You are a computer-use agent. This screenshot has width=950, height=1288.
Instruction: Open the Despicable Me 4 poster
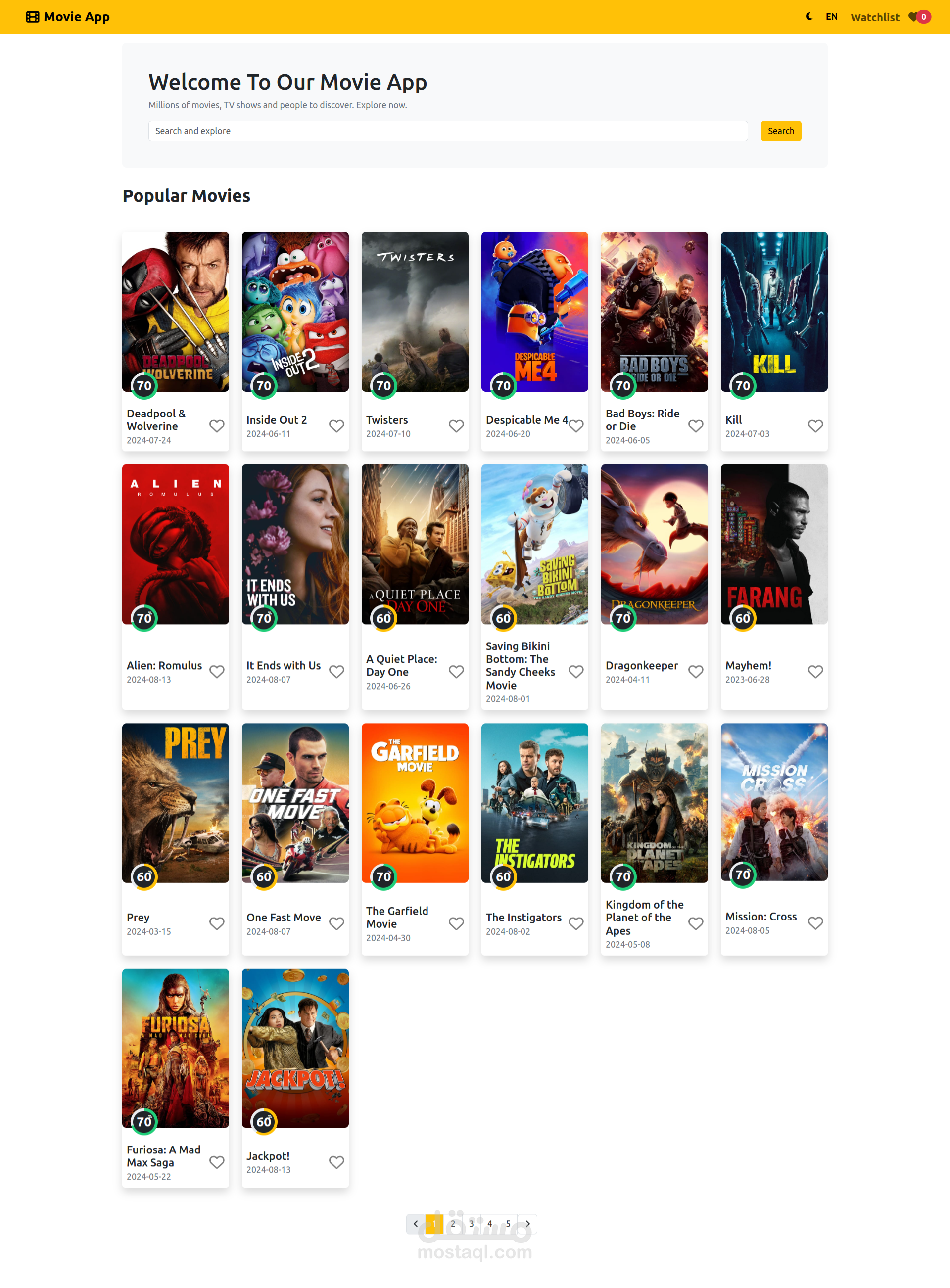535,312
